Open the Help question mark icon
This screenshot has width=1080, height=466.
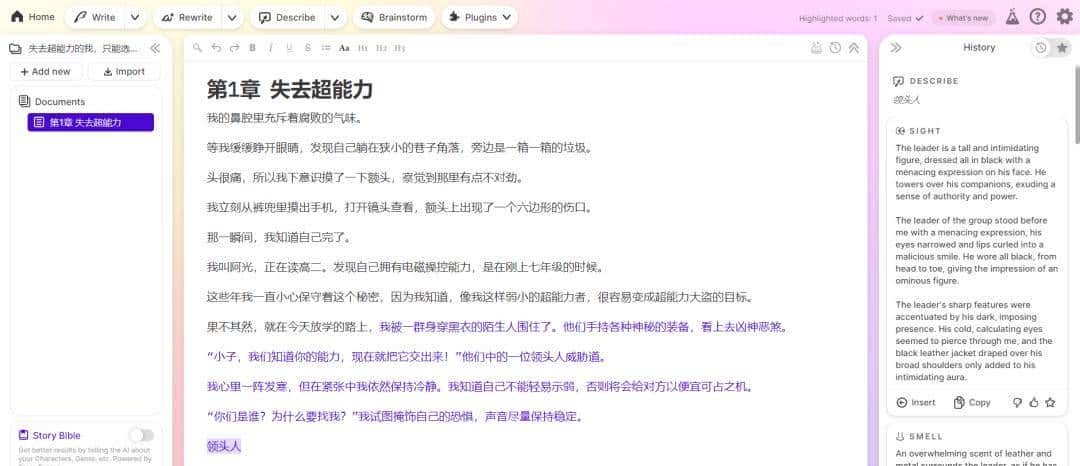point(1037,17)
